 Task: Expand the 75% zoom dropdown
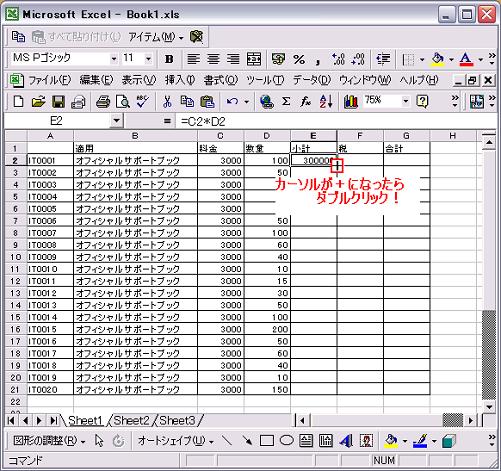pos(405,101)
